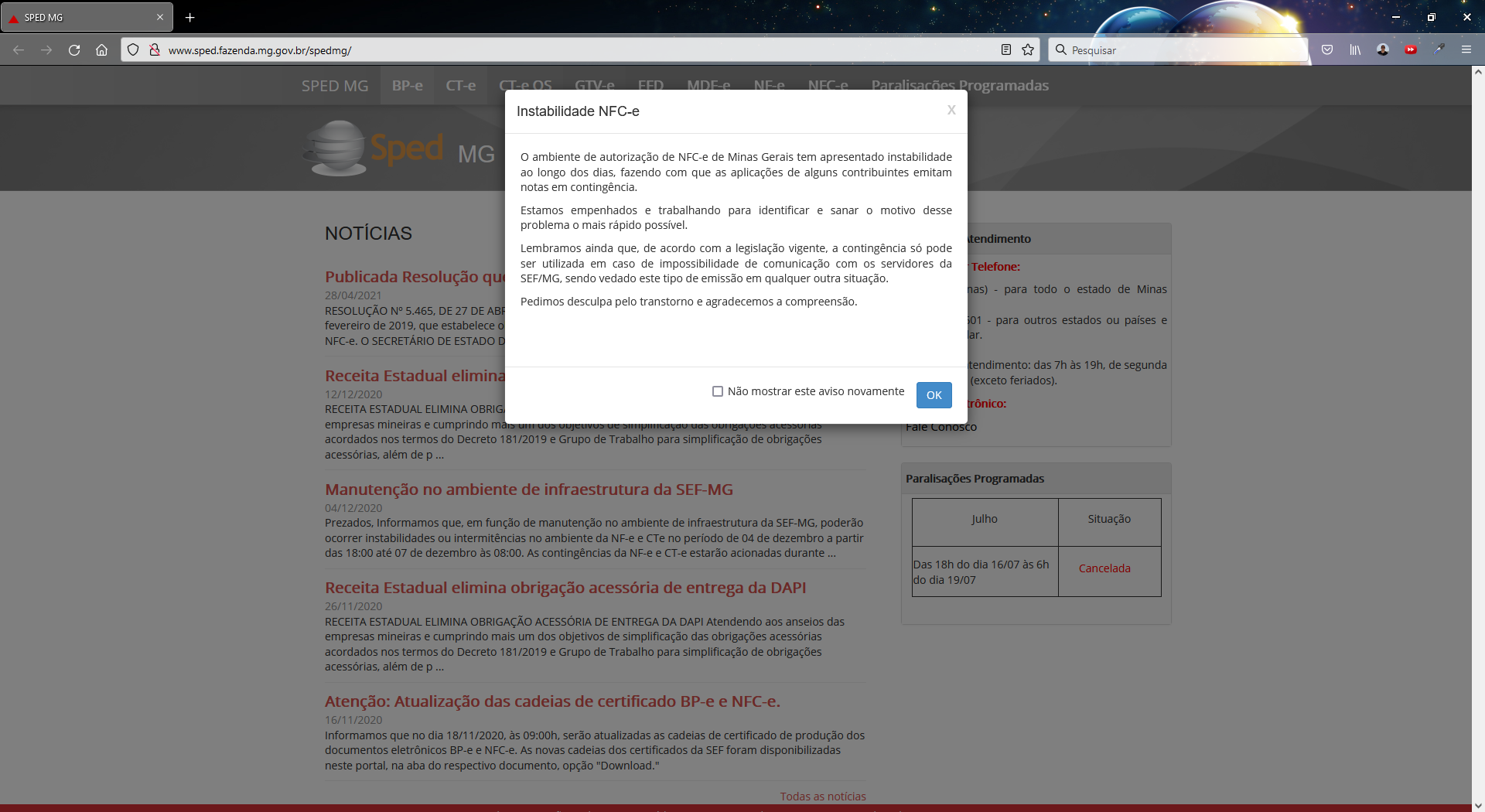This screenshot has height=812, width=1485.
Task: Click the NOTÍCIAS section heading
Action: point(368,234)
